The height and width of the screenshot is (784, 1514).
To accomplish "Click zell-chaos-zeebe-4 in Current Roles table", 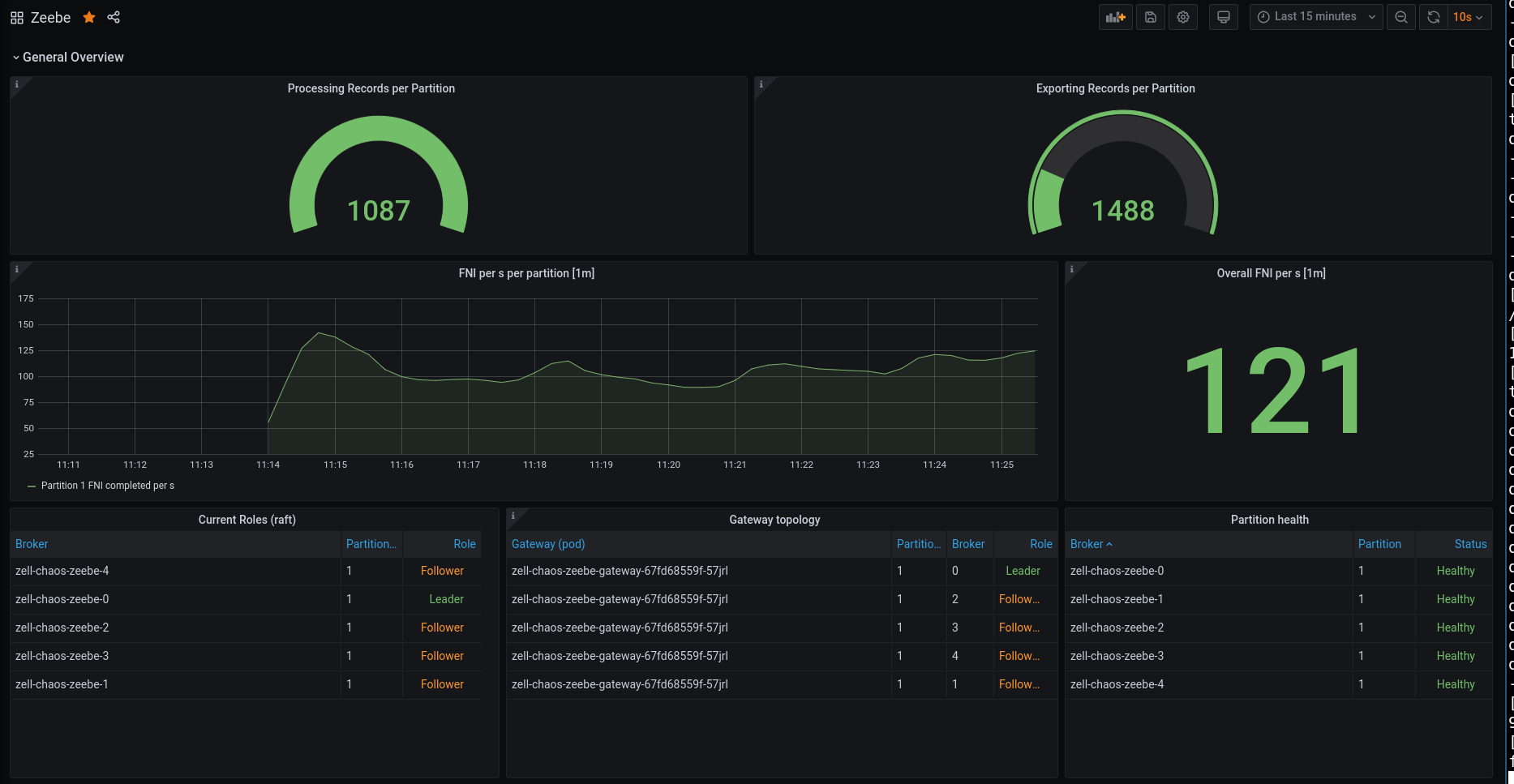I will click(x=62, y=571).
